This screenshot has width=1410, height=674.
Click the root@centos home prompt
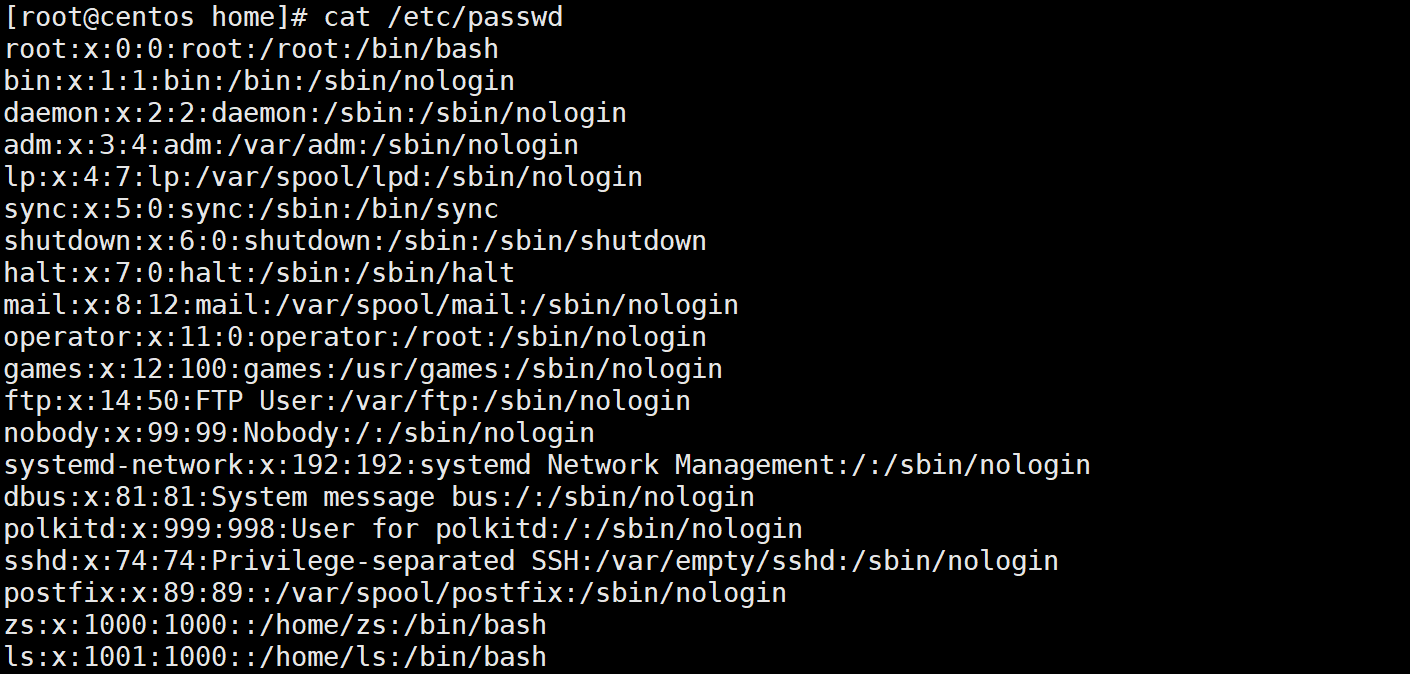click(x=156, y=17)
